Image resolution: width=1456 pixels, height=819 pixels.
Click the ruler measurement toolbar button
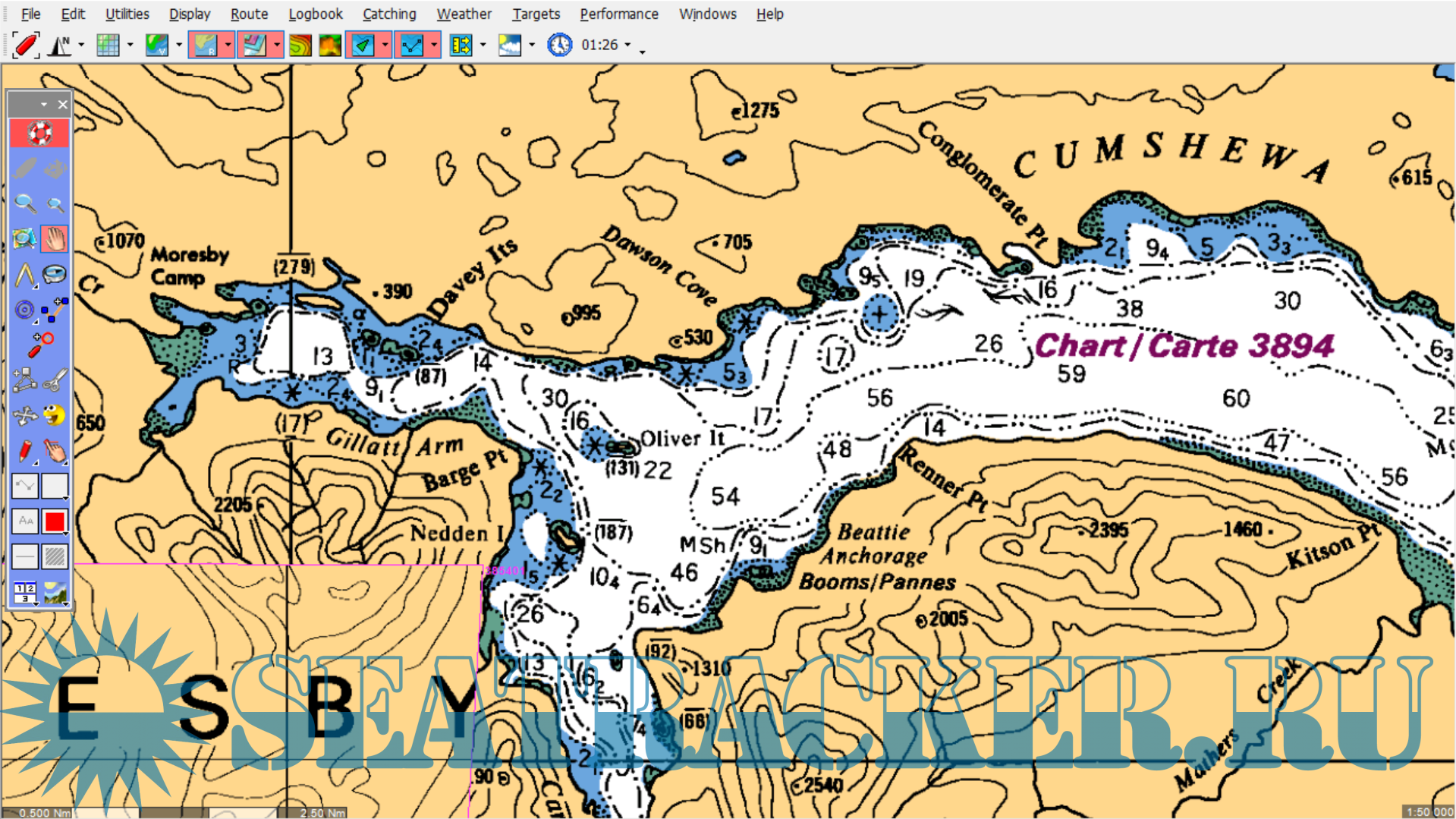460,45
